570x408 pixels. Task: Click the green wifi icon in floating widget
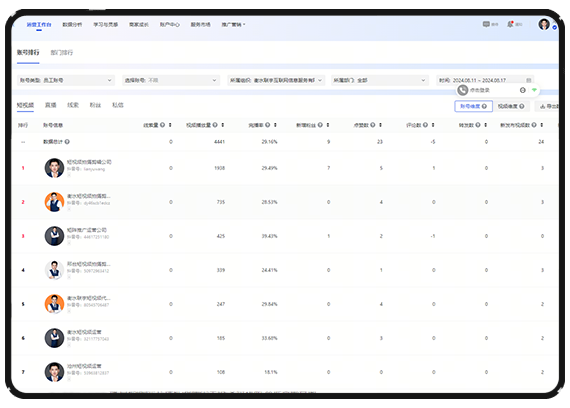click(x=534, y=90)
